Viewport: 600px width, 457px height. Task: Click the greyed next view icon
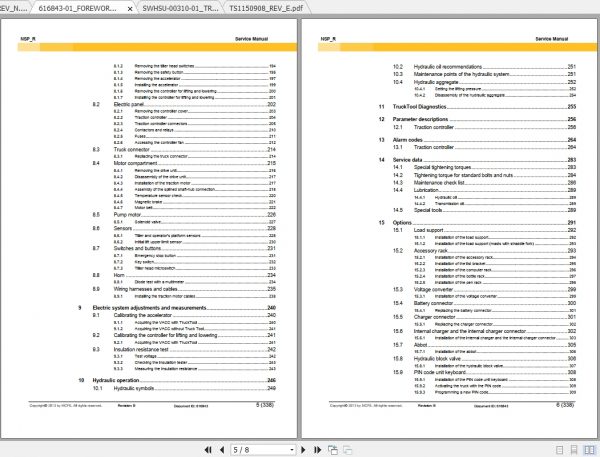coord(347,450)
